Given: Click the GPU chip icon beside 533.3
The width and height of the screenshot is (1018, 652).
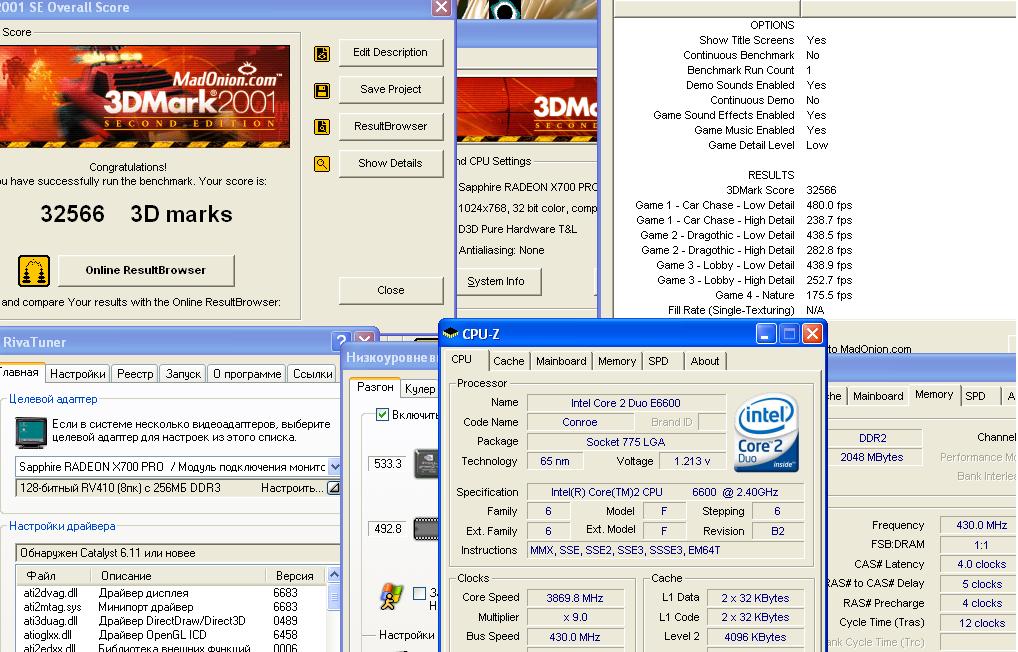Looking at the screenshot, I should pos(426,464).
